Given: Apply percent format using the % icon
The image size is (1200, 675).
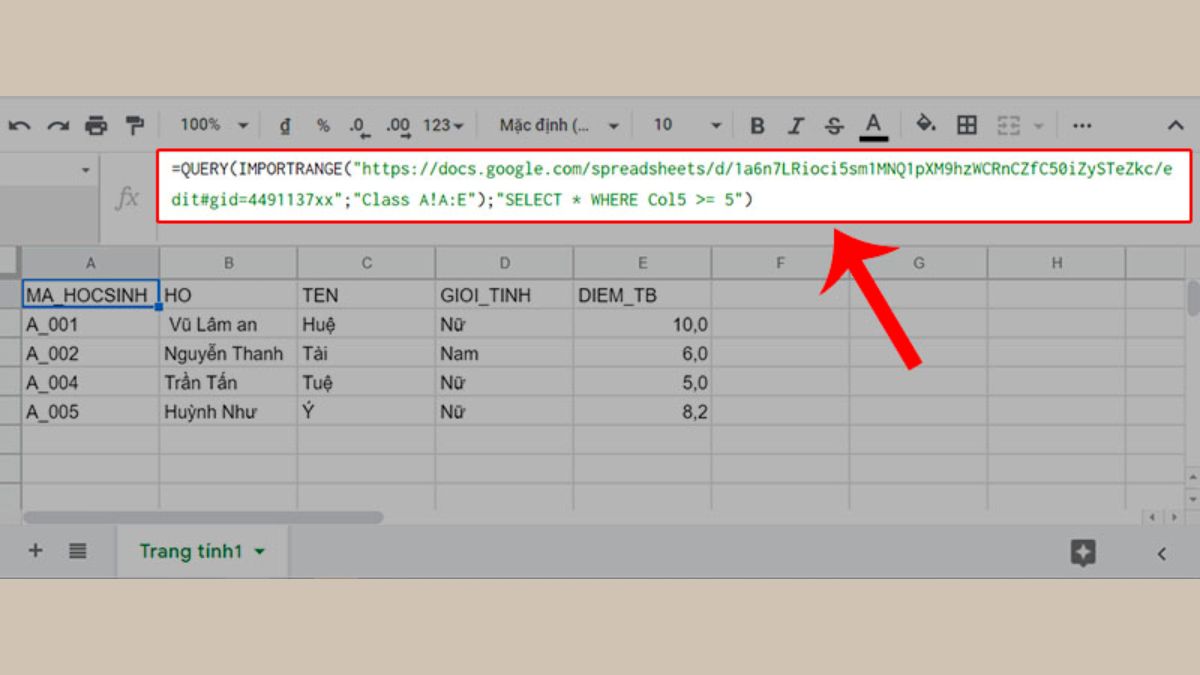Looking at the screenshot, I should 321,124.
